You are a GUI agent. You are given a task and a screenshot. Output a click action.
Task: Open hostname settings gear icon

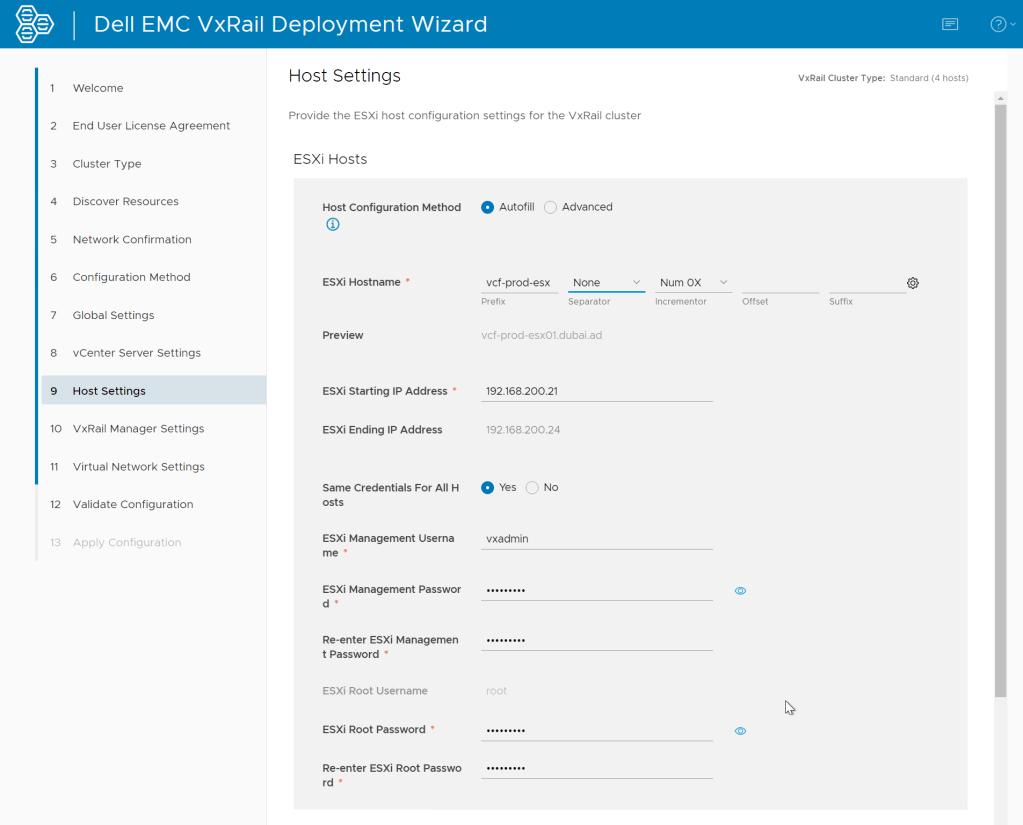913,283
